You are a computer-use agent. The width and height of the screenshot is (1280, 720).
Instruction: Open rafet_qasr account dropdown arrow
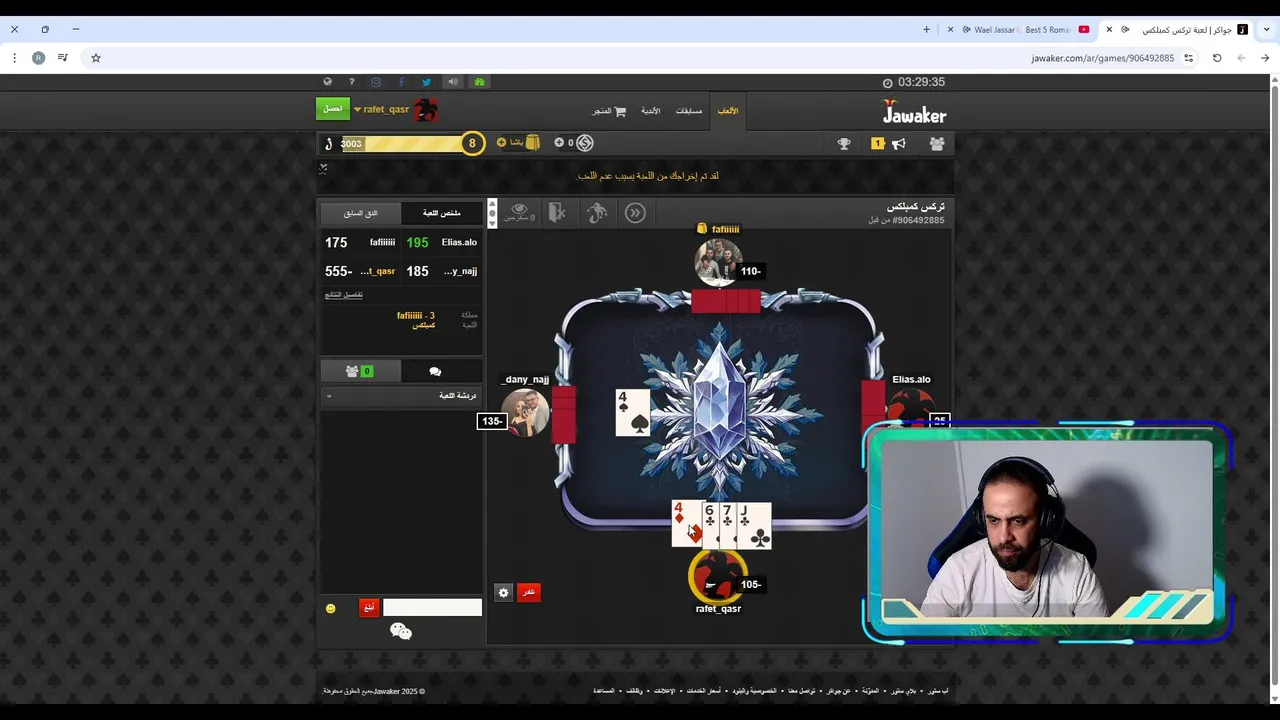point(357,110)
